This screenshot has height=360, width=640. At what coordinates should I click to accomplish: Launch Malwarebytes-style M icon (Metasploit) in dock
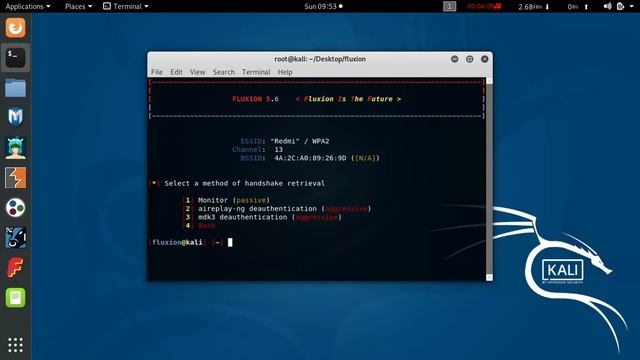click(x=16, y=118)
